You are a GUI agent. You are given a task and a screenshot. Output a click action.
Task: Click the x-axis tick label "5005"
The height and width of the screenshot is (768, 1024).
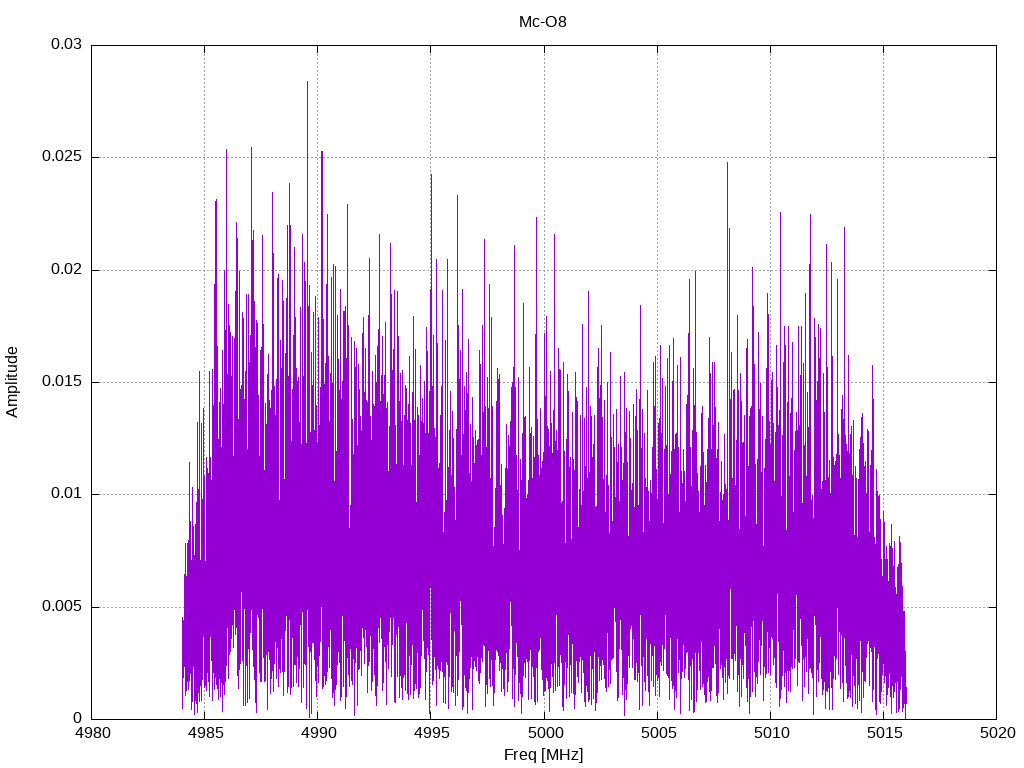(x=658, y=733)
